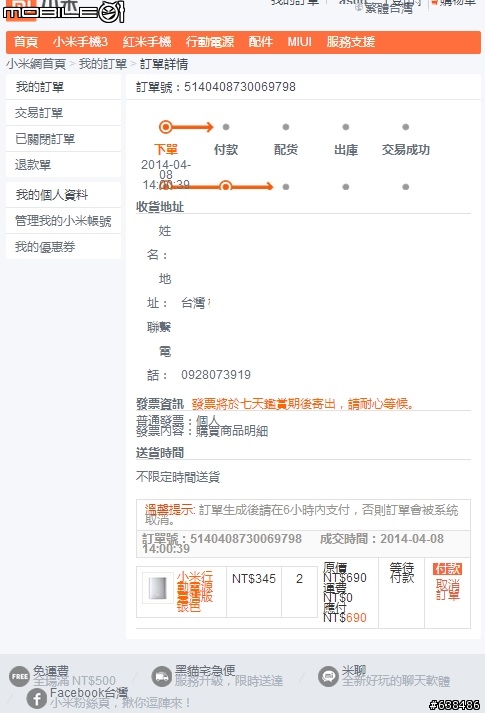The width and height of the screenshot is (485, 713).
Task: Click the FREE 免運費 badge icon
Action: (x=20, y=677)
